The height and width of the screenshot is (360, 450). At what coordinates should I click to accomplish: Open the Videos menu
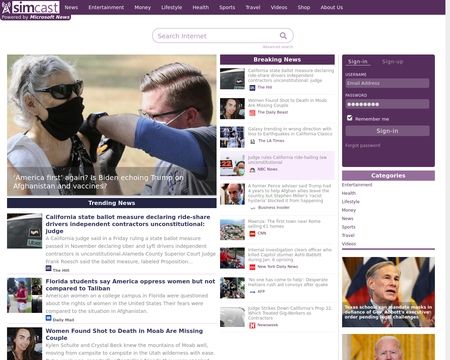click(x=279, y=7)
